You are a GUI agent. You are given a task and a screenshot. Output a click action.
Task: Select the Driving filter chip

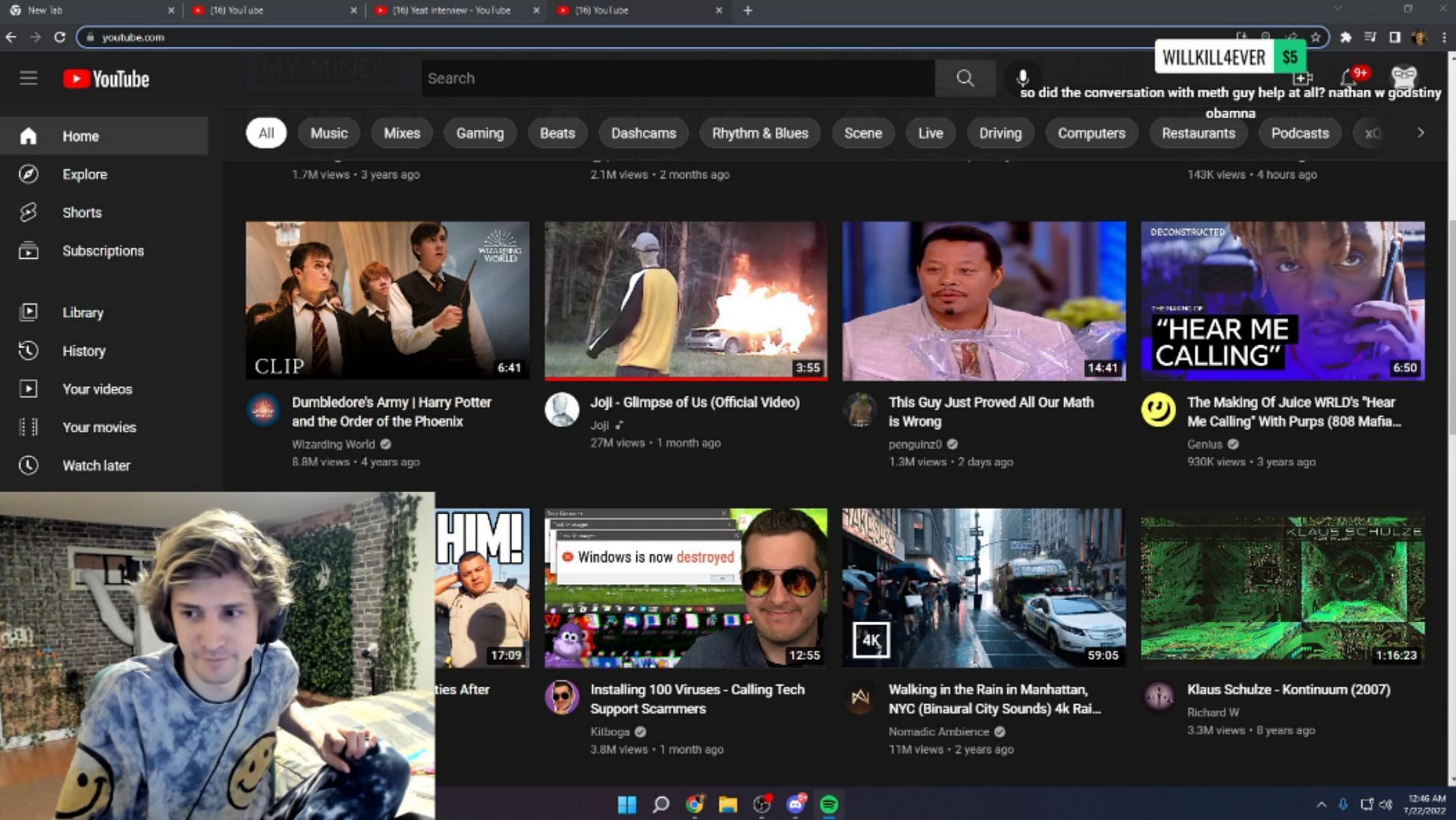click(x=1000, y=134)
